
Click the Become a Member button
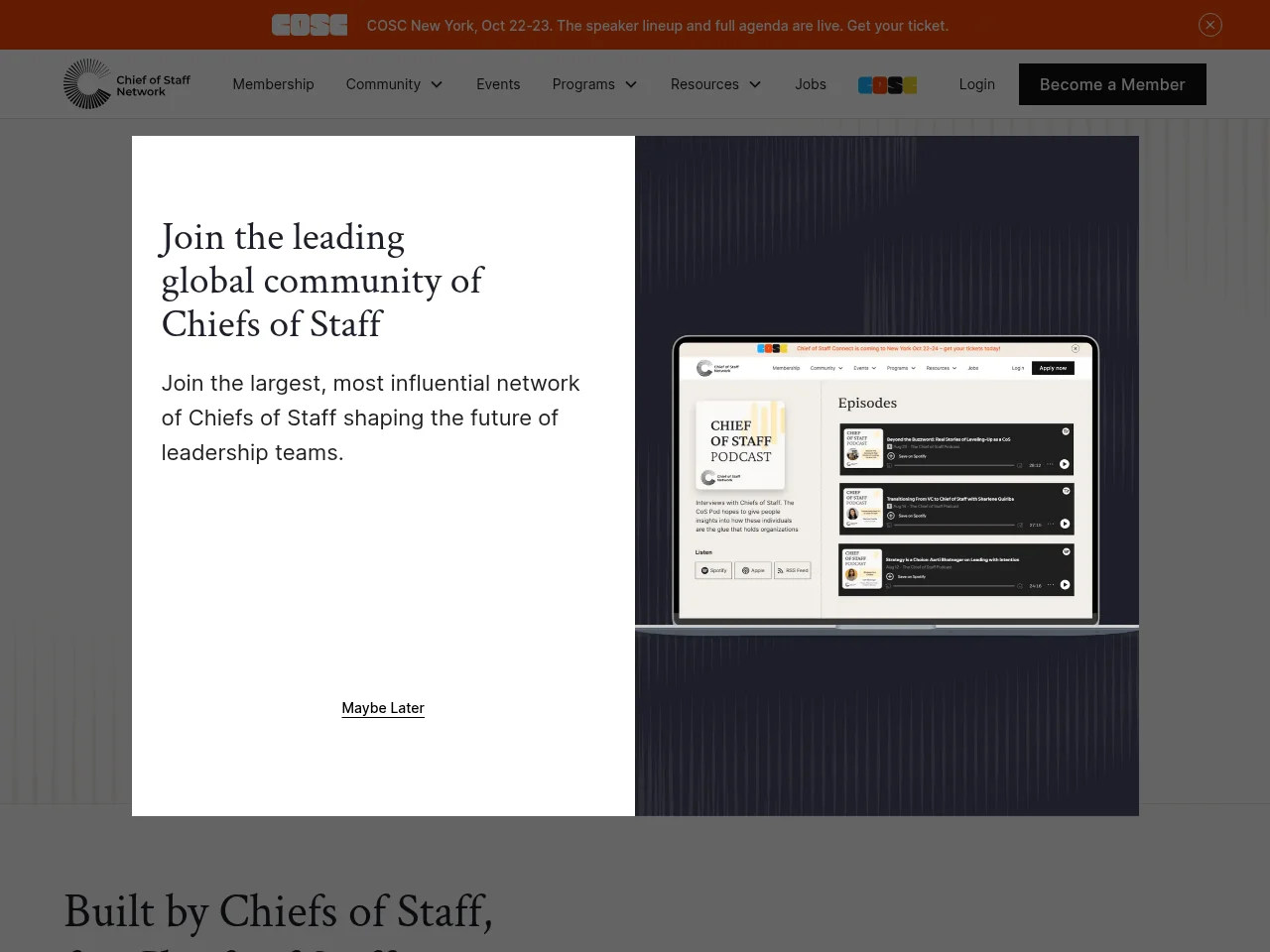click(x=1112, y=84)
